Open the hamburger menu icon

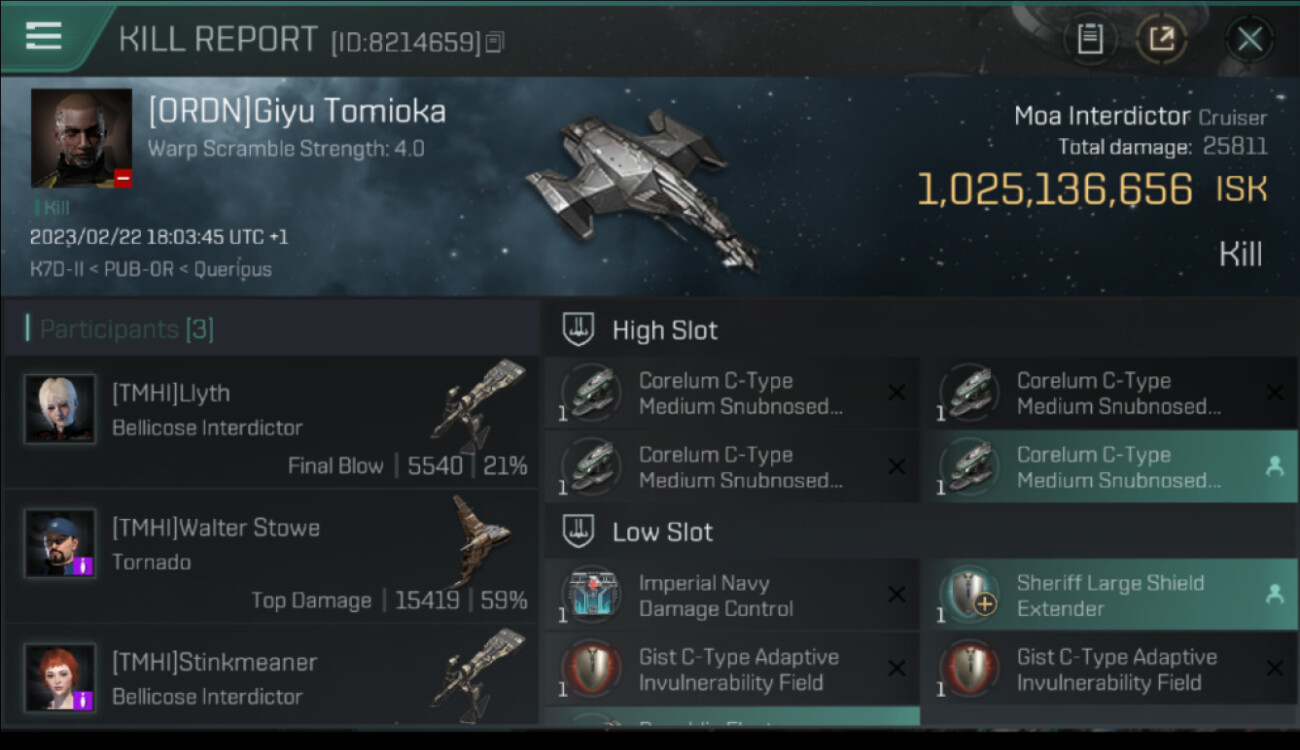(x=44, y=36)
